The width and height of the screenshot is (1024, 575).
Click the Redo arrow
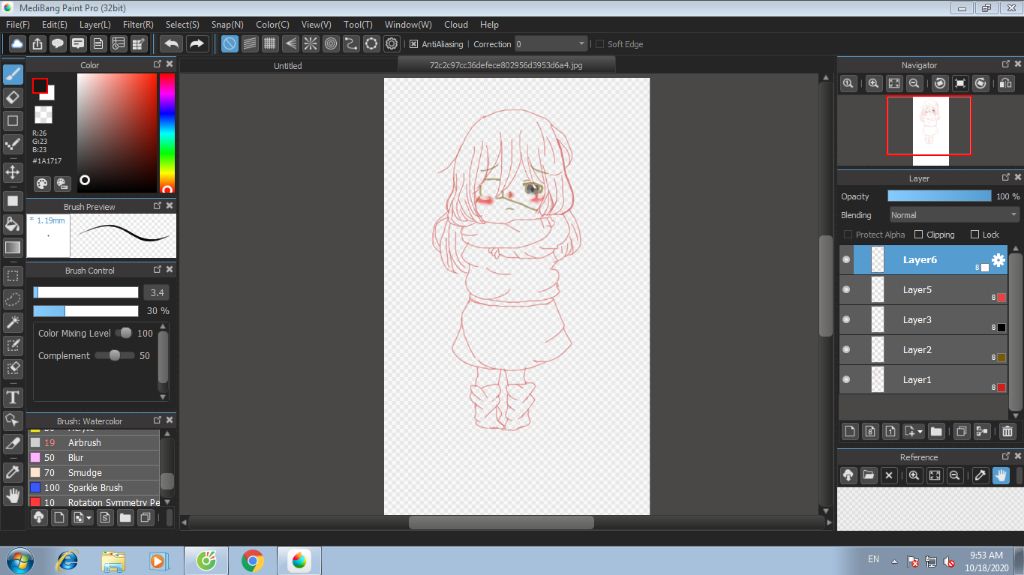point(196,44)
